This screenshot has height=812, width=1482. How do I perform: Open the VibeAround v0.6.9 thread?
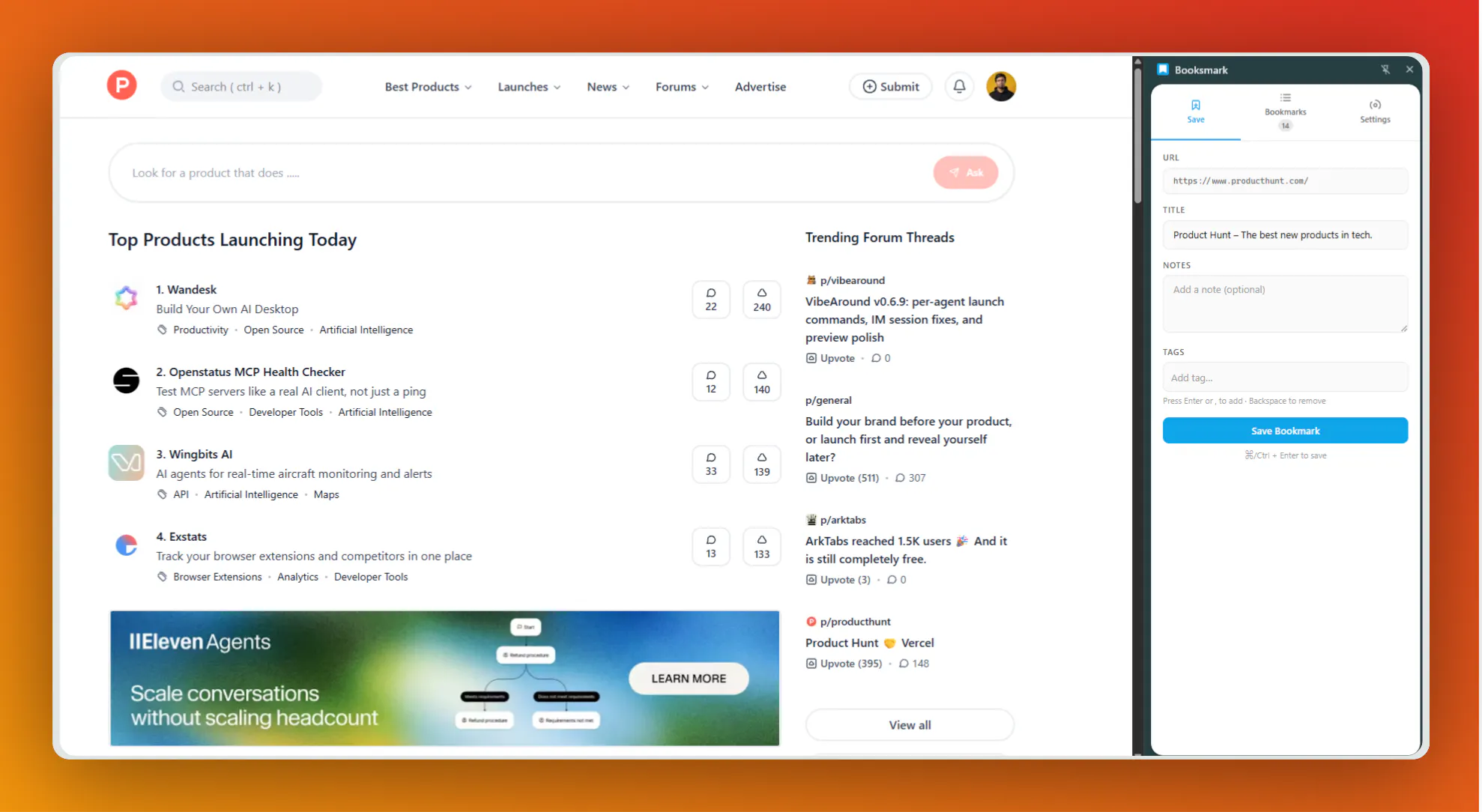point(904,320)
